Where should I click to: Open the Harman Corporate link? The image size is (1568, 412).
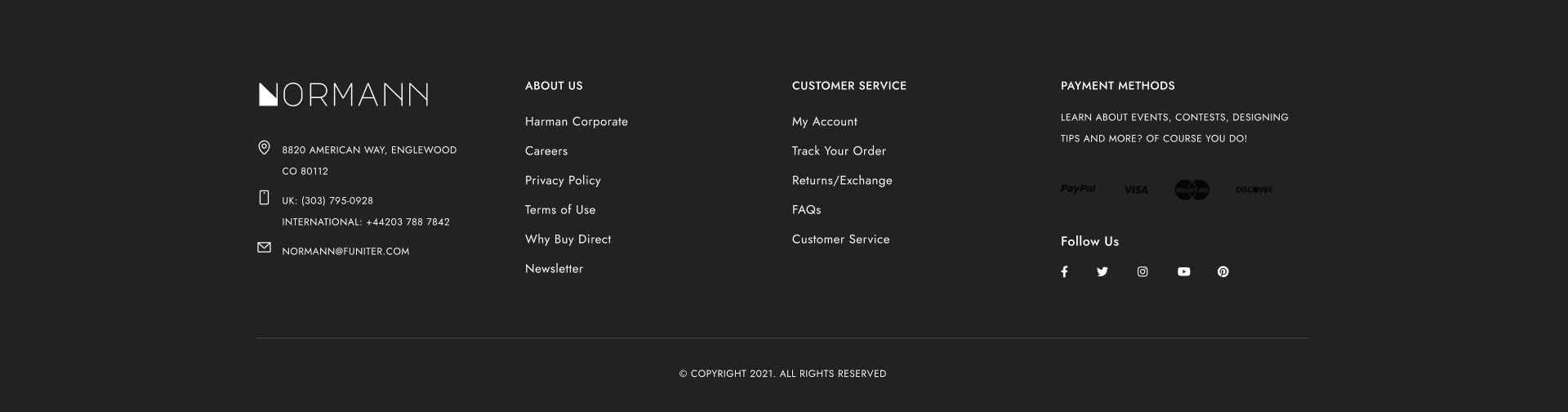pyautogui.click(x=577, y=122)
